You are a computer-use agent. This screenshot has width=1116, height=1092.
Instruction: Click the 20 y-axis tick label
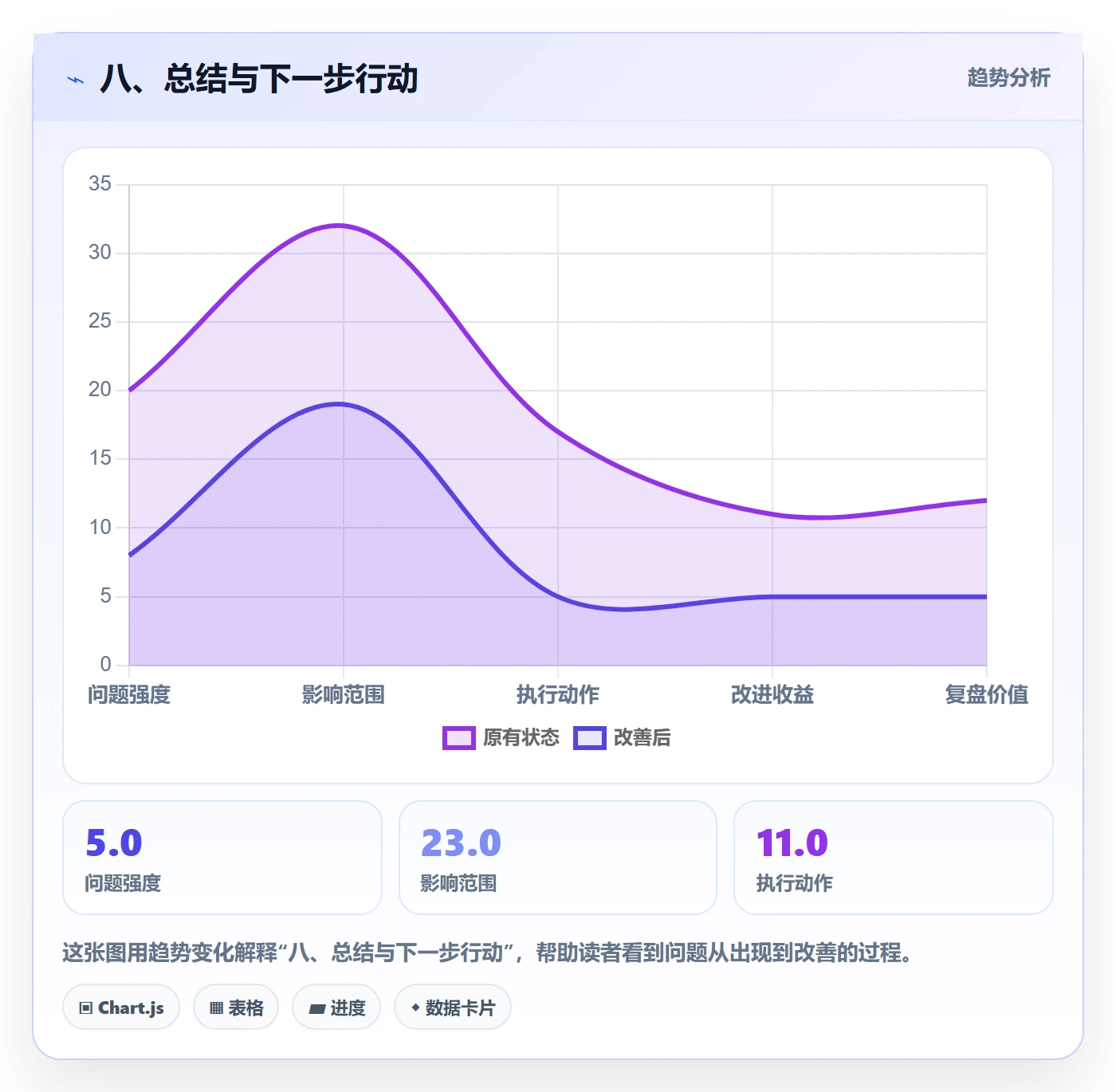pos(100,389)
